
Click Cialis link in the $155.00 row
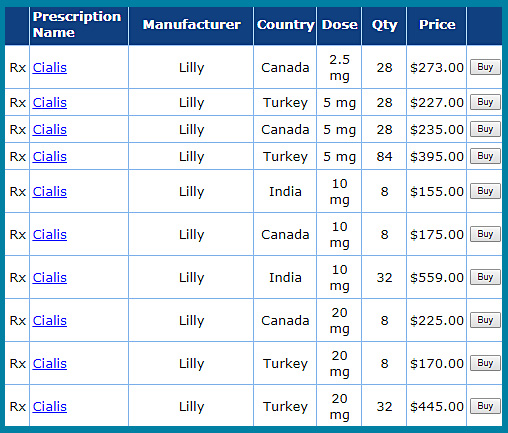click(50, 192)
